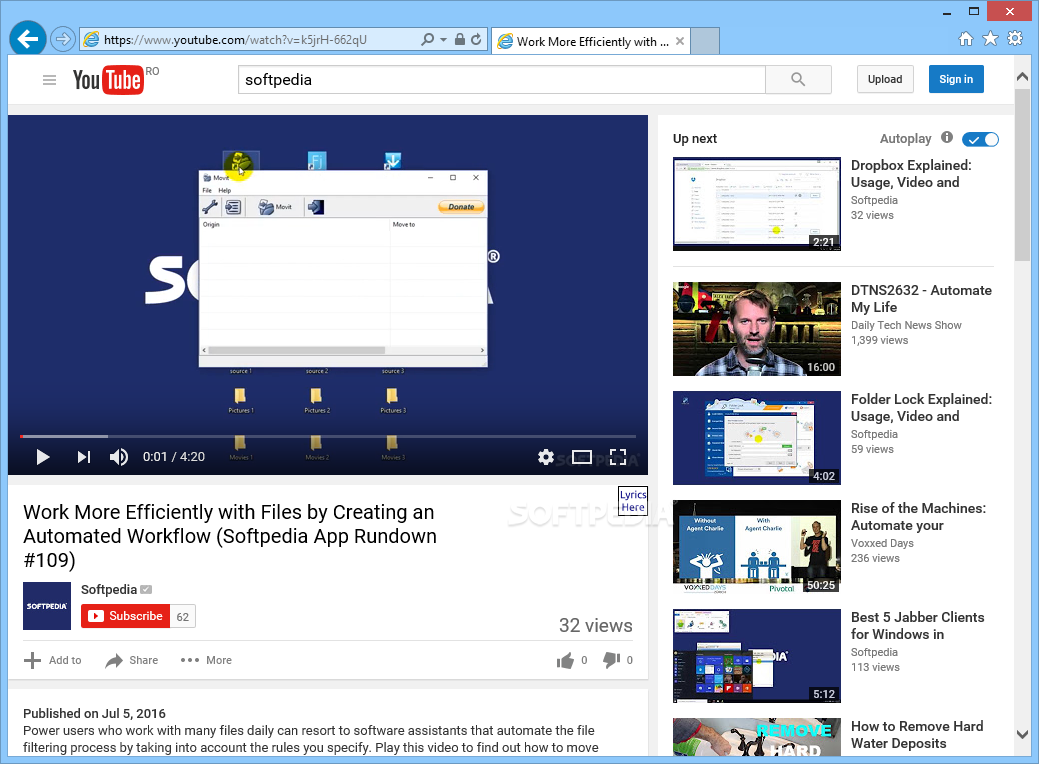Click the search magnifier in address bar
Image resolution: width=1039 pixels, height=764 pixels.
(x=427, y=40)
